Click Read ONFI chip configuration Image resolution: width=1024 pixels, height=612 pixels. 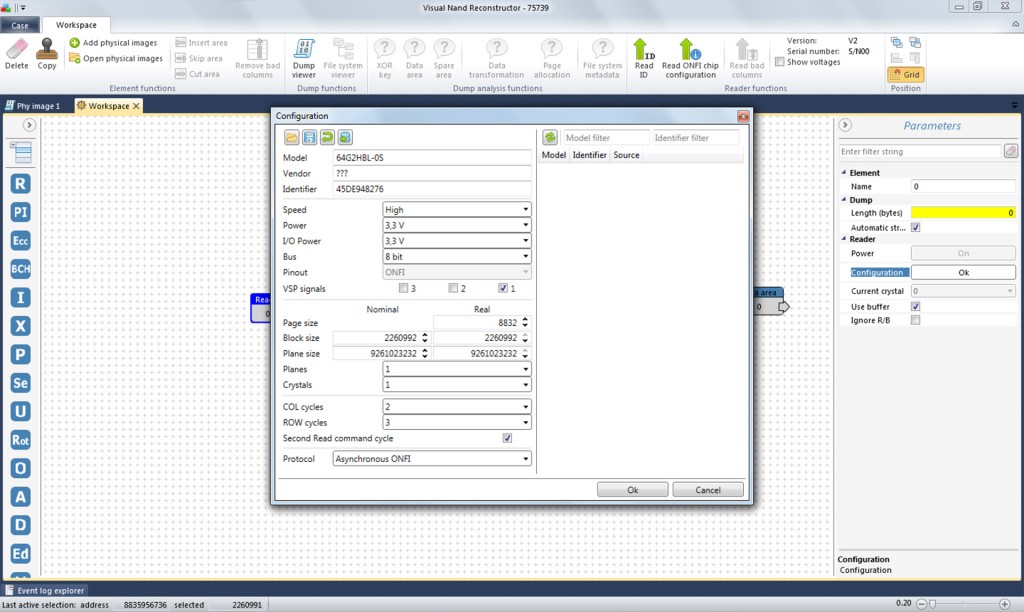pyautogui.click(x=690, y=57)
